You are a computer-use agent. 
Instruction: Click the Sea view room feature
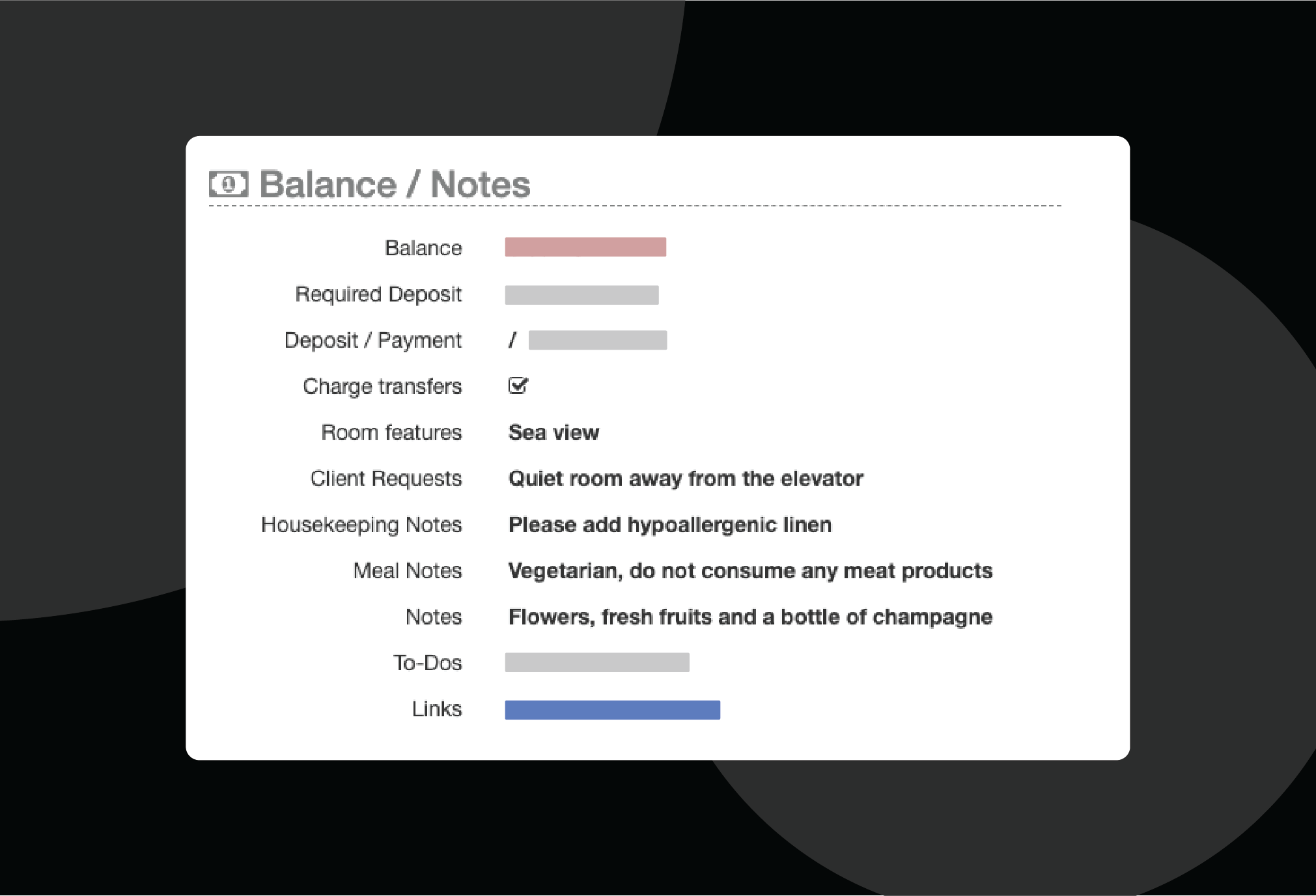pos(553,433)
